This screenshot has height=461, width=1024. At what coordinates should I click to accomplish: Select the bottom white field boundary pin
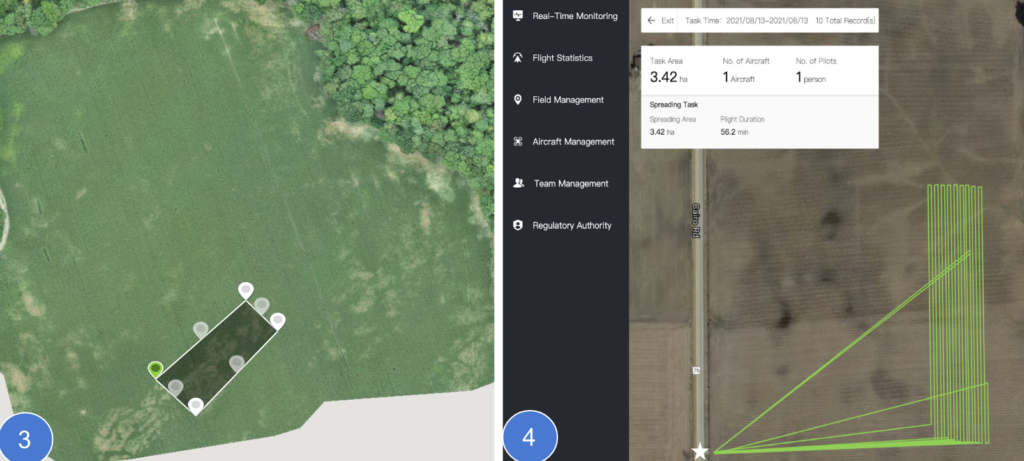click(195, 406)
